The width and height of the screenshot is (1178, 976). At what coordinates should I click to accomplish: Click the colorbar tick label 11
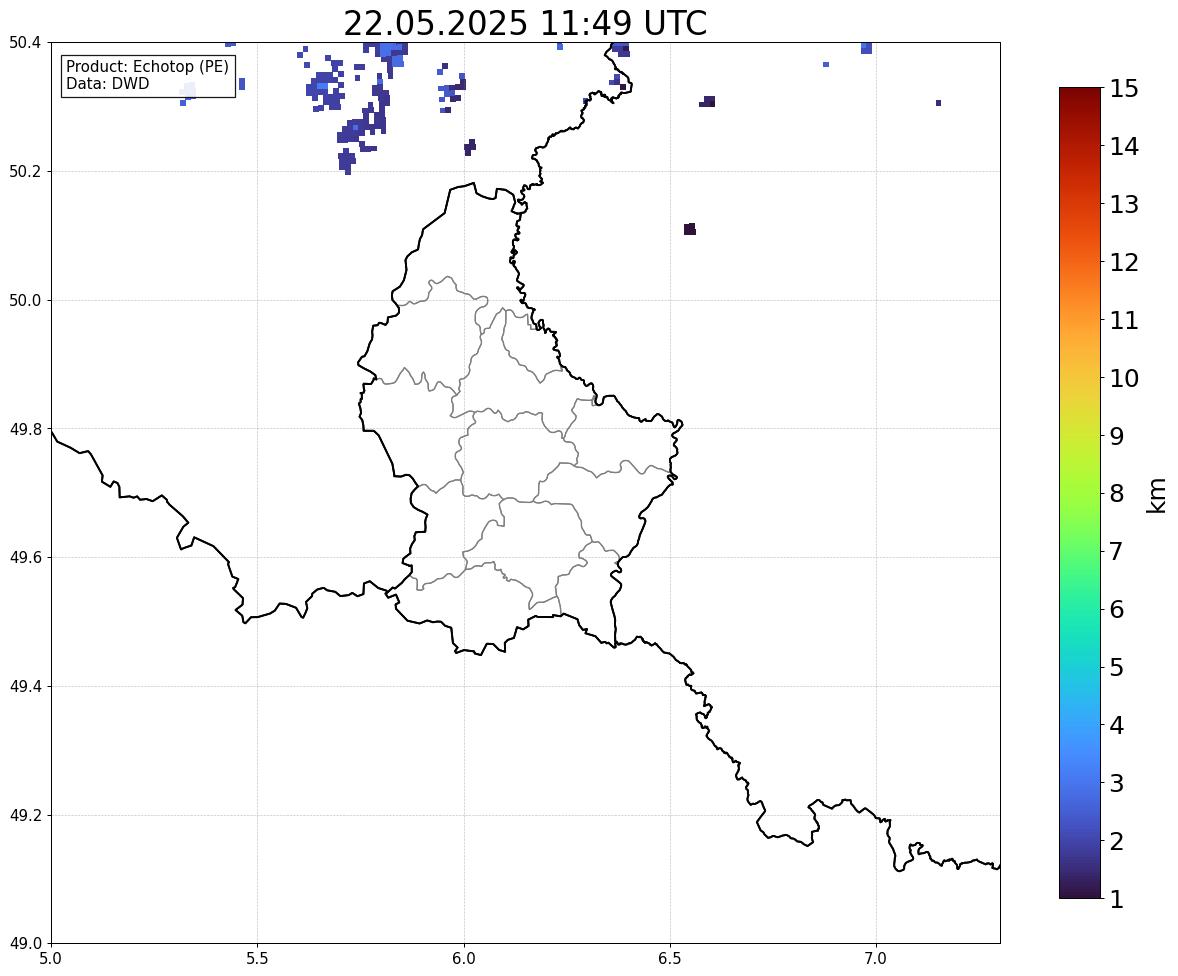coord(1124,320)
